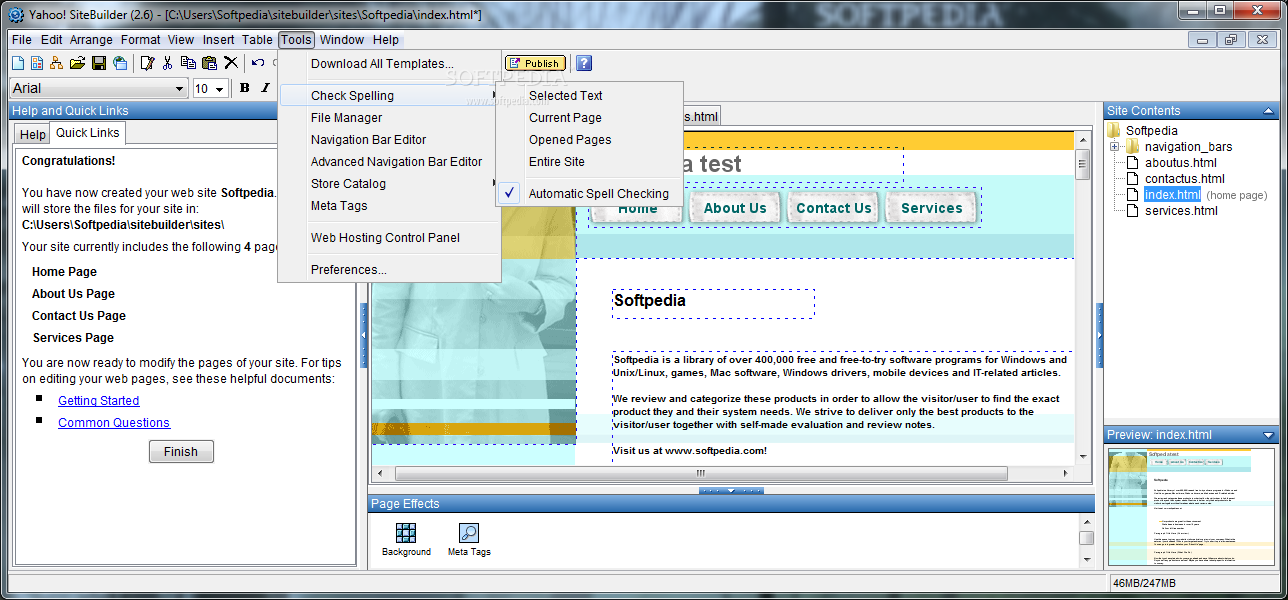
Task: Click the Copy toolbar icon
Action: point(188,63)
